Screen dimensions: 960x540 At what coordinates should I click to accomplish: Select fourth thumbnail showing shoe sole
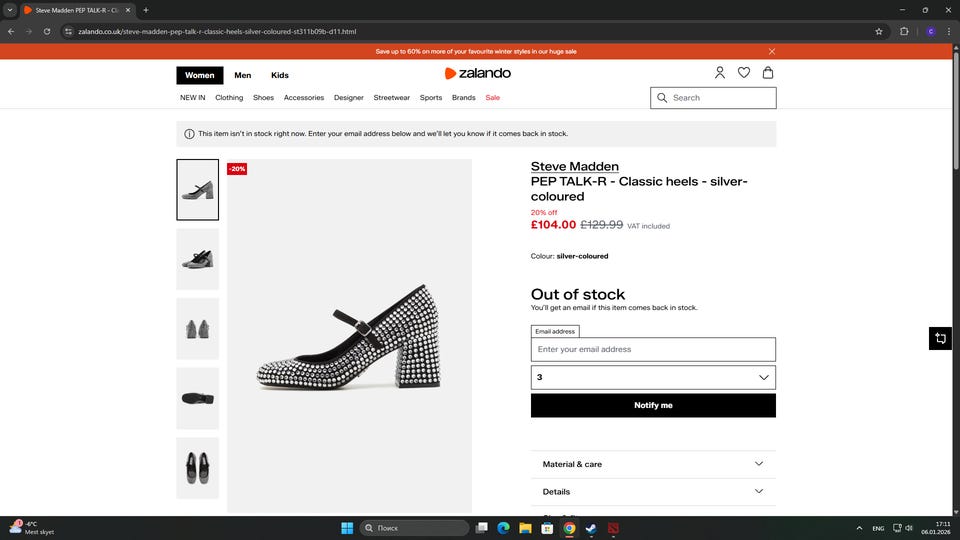click(198, 399)
